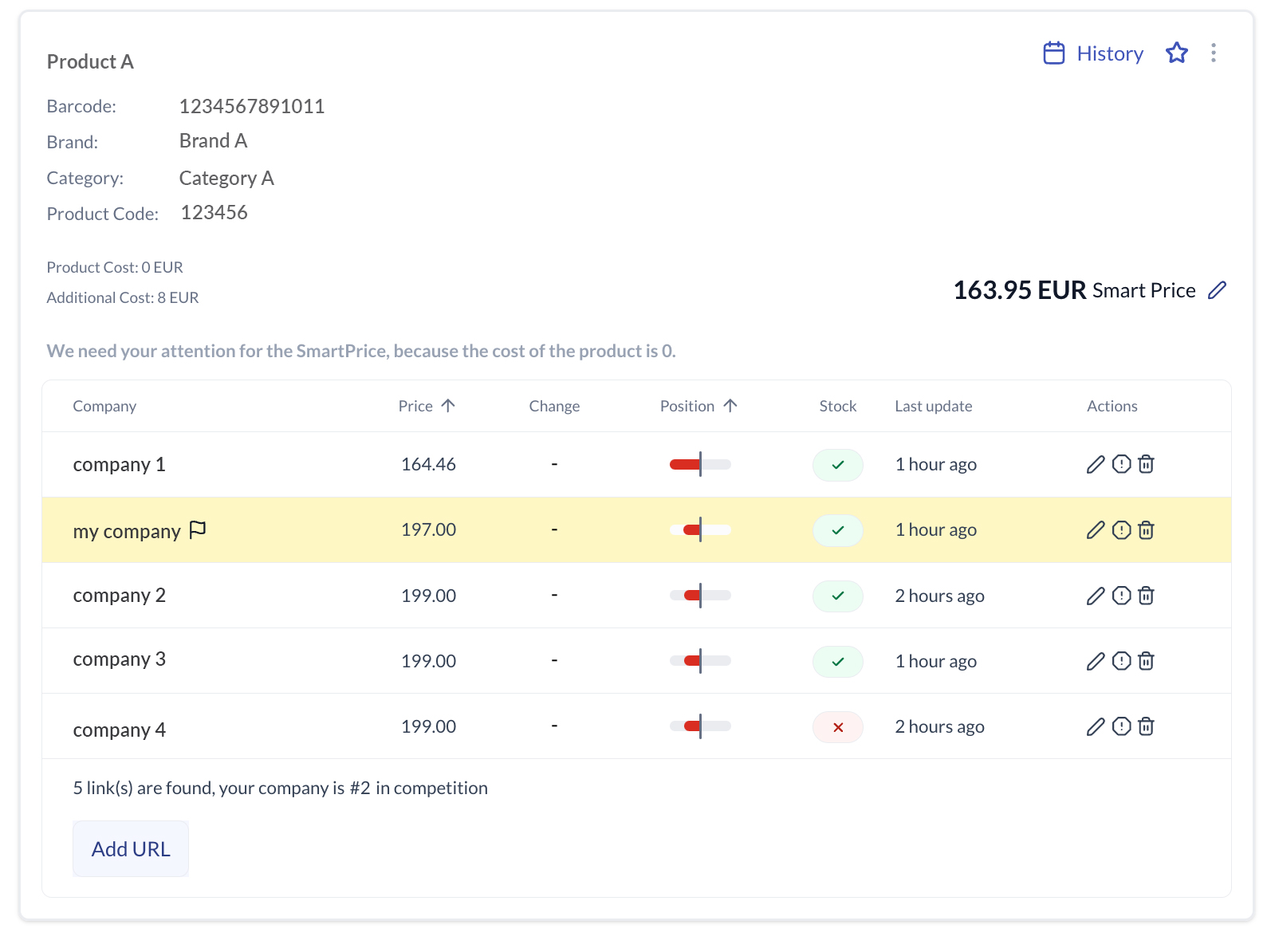Click company 4 out-of-stock badge

coord(837,727)
